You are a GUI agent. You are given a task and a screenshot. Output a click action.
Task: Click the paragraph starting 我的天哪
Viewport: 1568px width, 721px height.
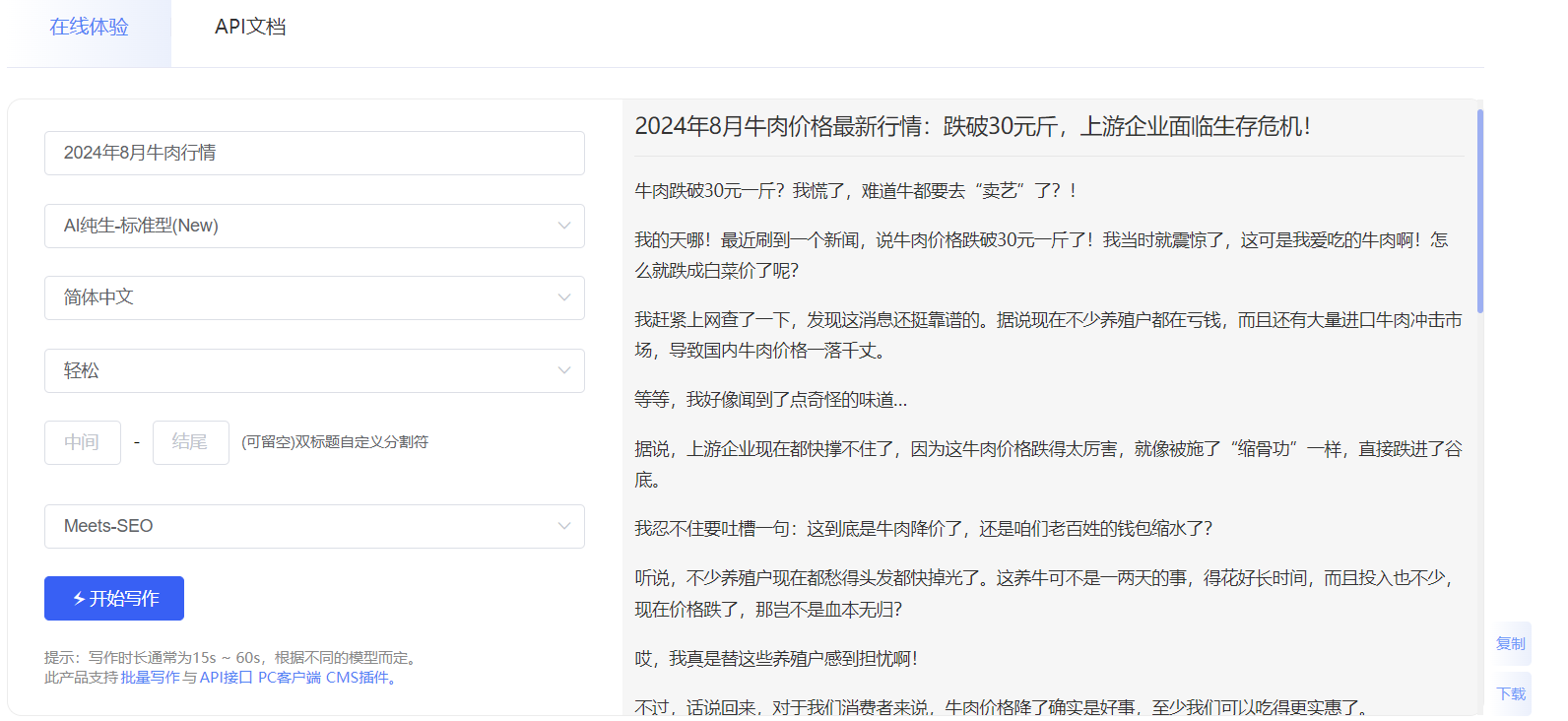(1042, 255)
